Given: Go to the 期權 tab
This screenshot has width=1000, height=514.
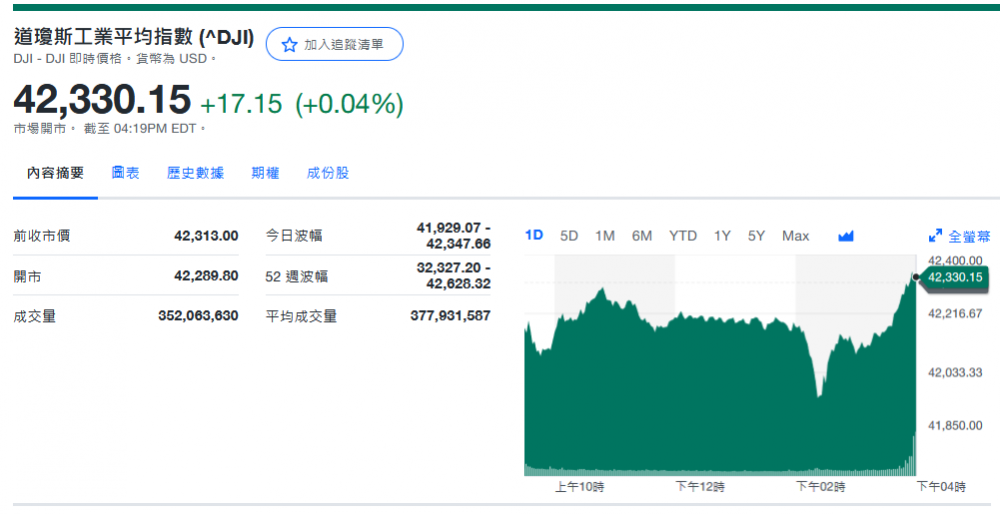Looking at the screenshot, I should [265, 173].
